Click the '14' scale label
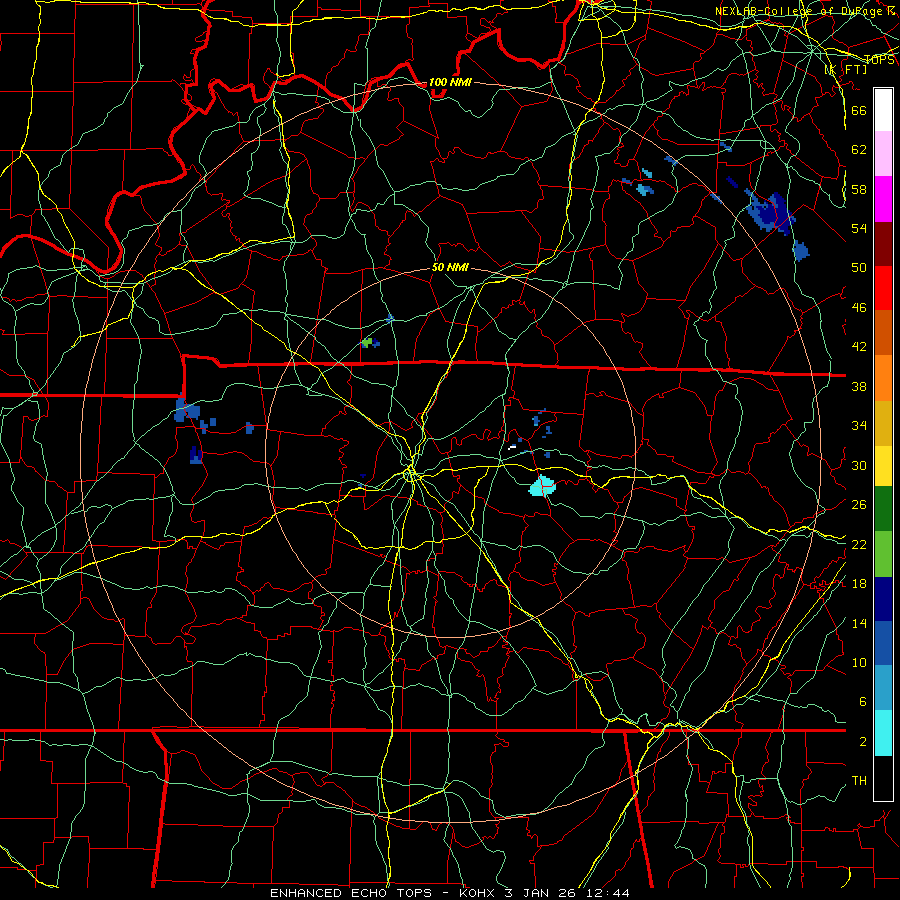 [x=859, y=623]
